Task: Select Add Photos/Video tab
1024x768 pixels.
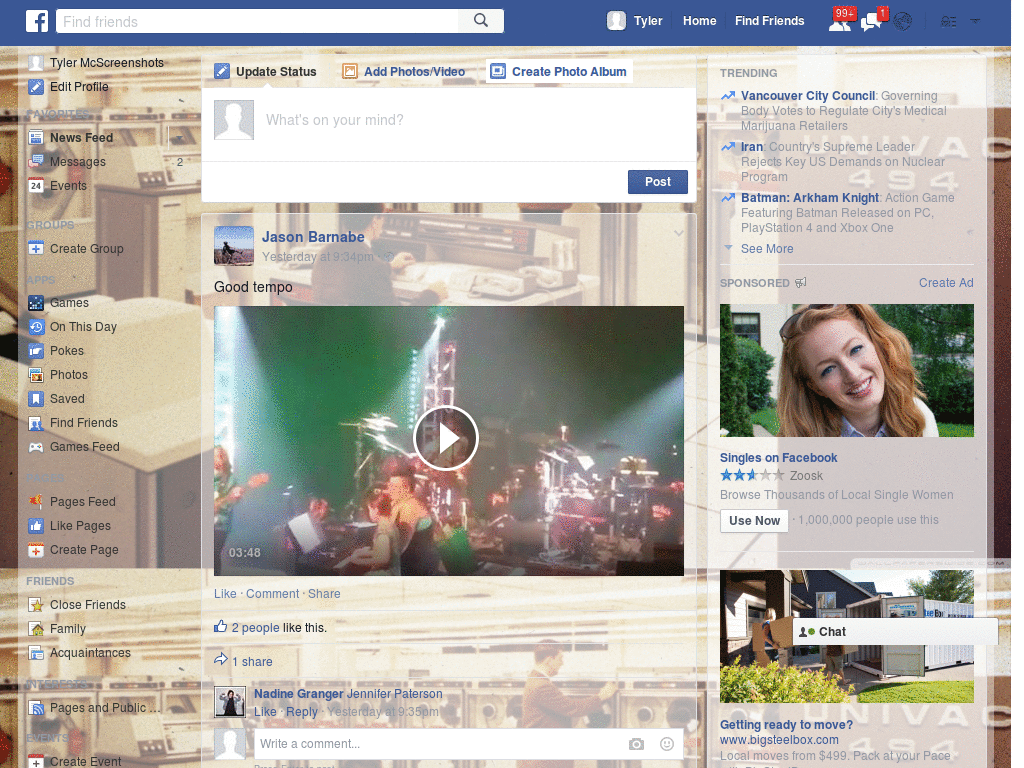Action: 404,71
